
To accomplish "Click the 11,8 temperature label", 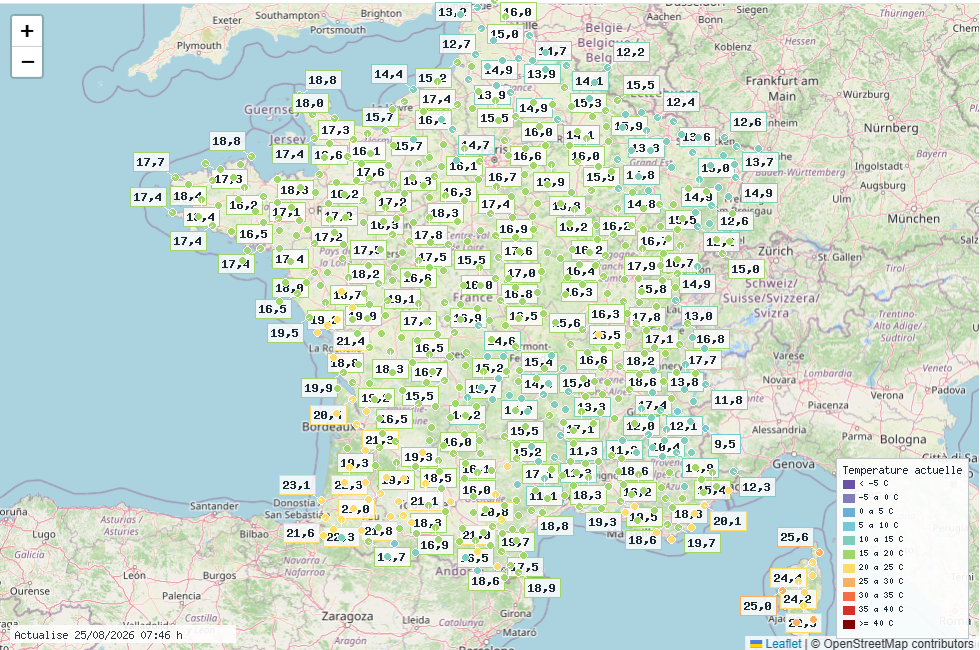I will tap(729, 400).
